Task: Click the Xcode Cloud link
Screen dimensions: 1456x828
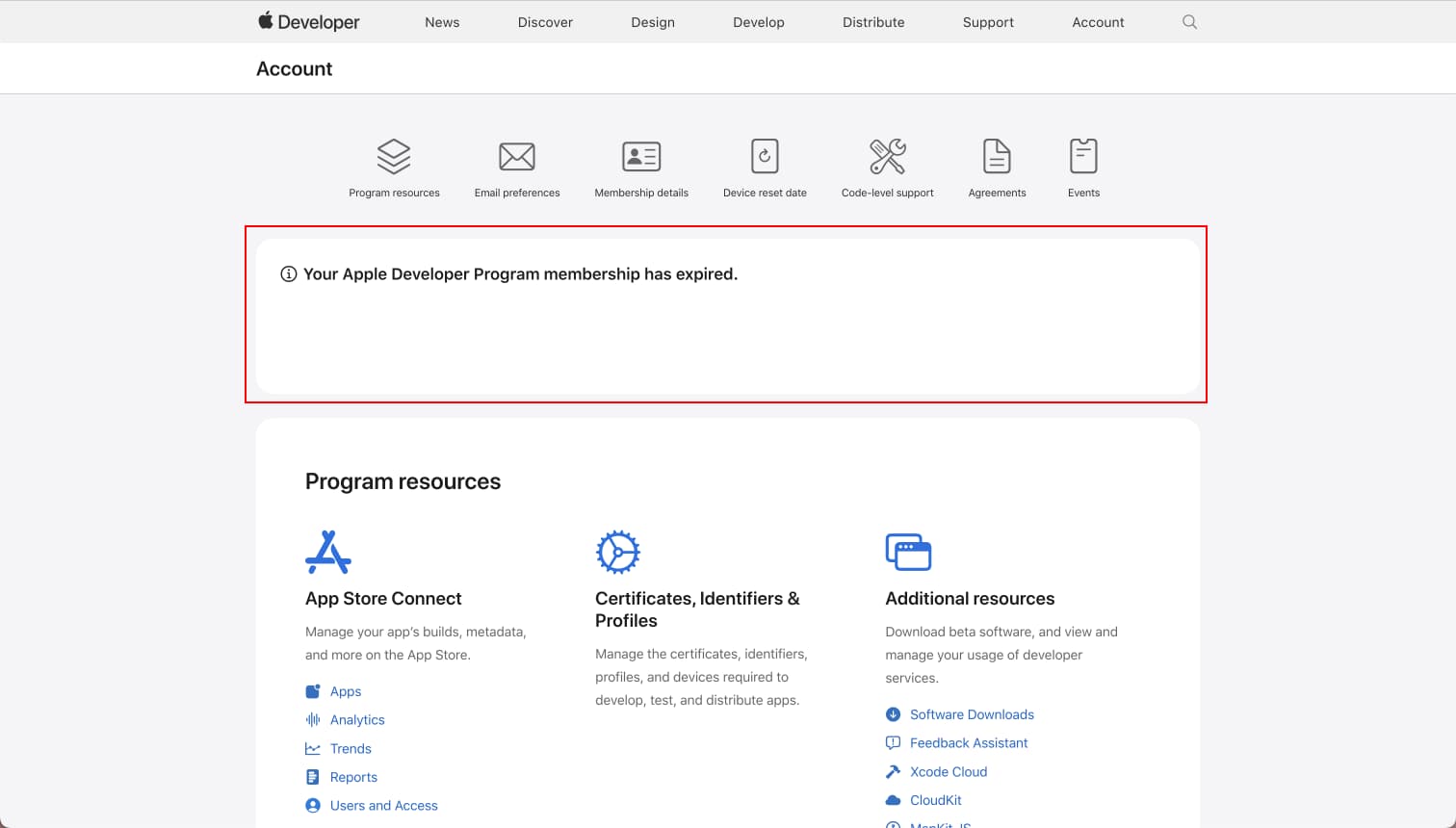Action: 948,772
